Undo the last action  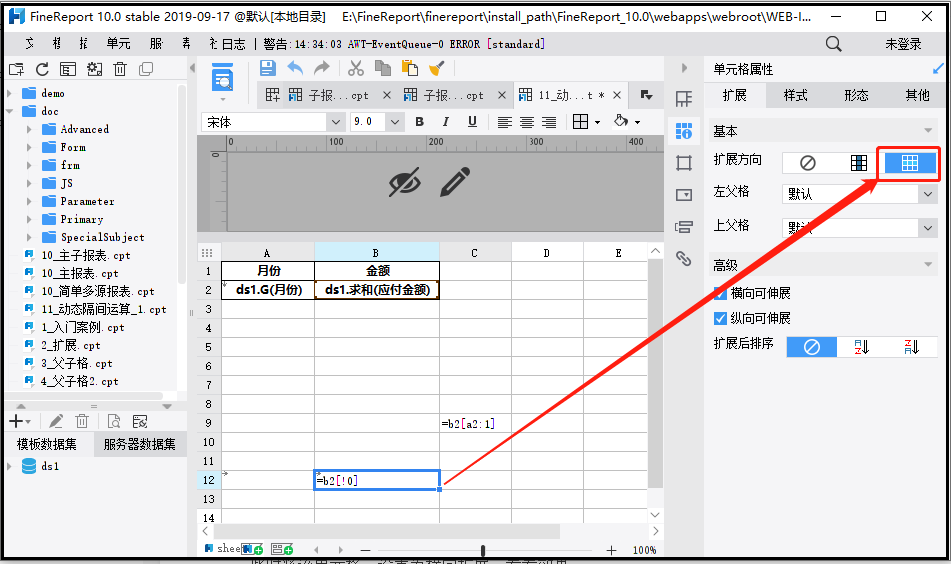(x=295, y=68)
